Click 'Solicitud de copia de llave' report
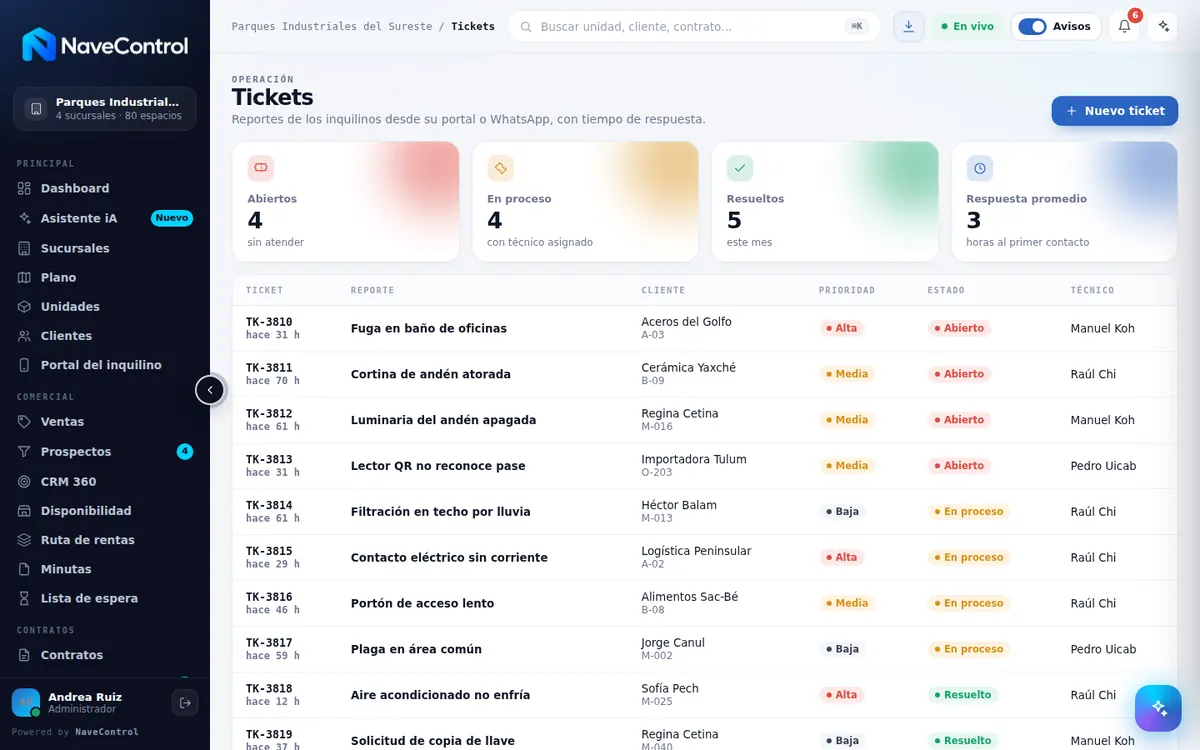Screen dimensions: 1200x750 click(x=432, y=741)
